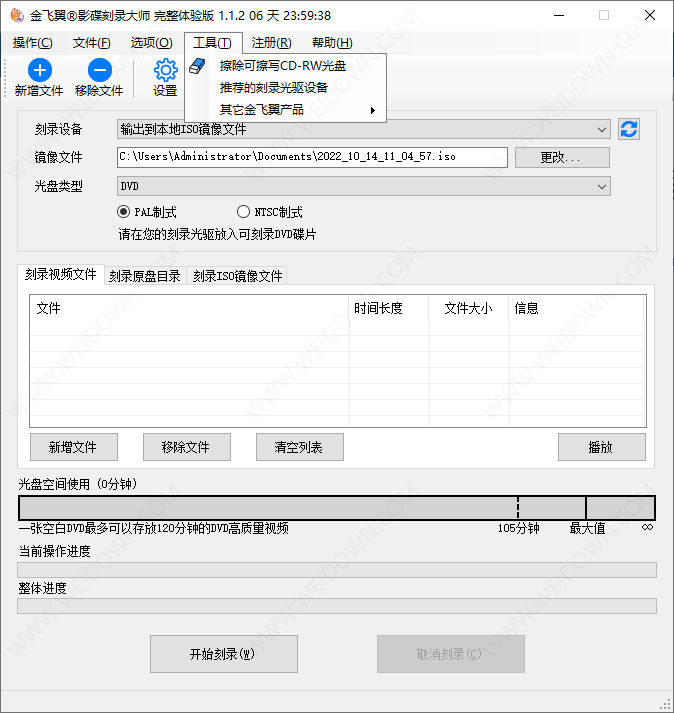Click the 105分钟 marker label
The image size is (674, 713).
point(518,528)
